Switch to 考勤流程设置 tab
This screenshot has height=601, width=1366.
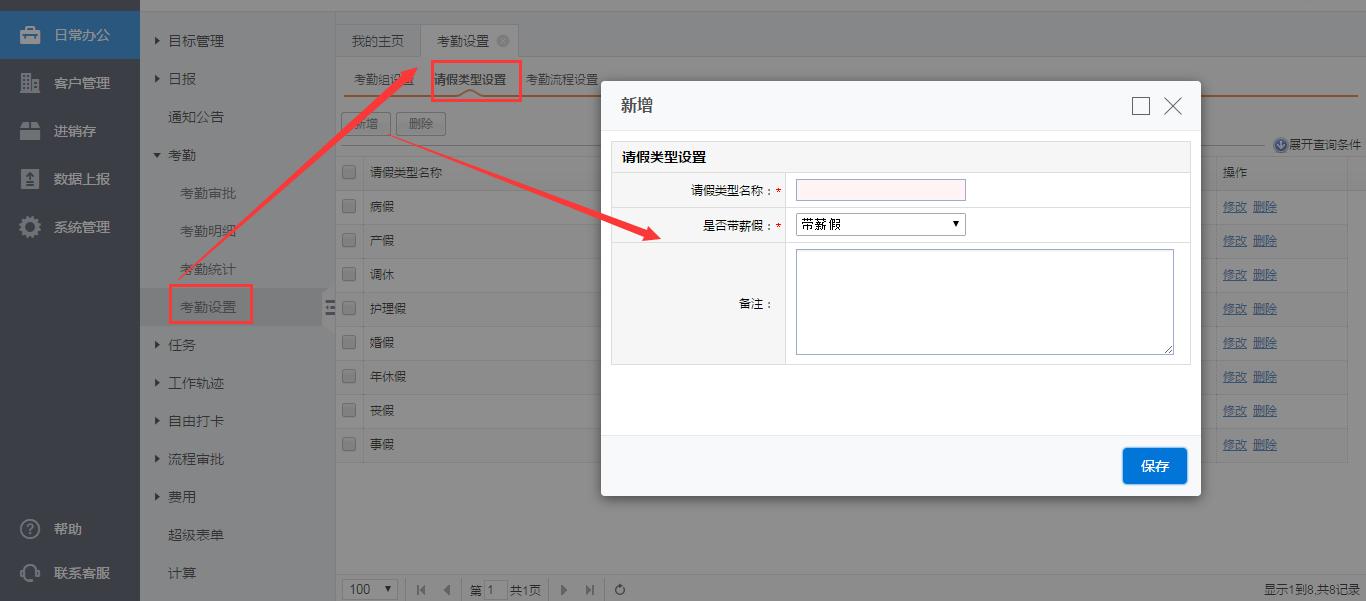click(562, 80)
